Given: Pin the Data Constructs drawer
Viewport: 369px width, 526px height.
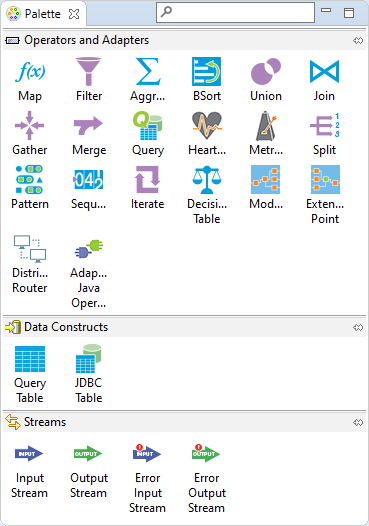Looking at the screenshot, I should tap(358, 327).
